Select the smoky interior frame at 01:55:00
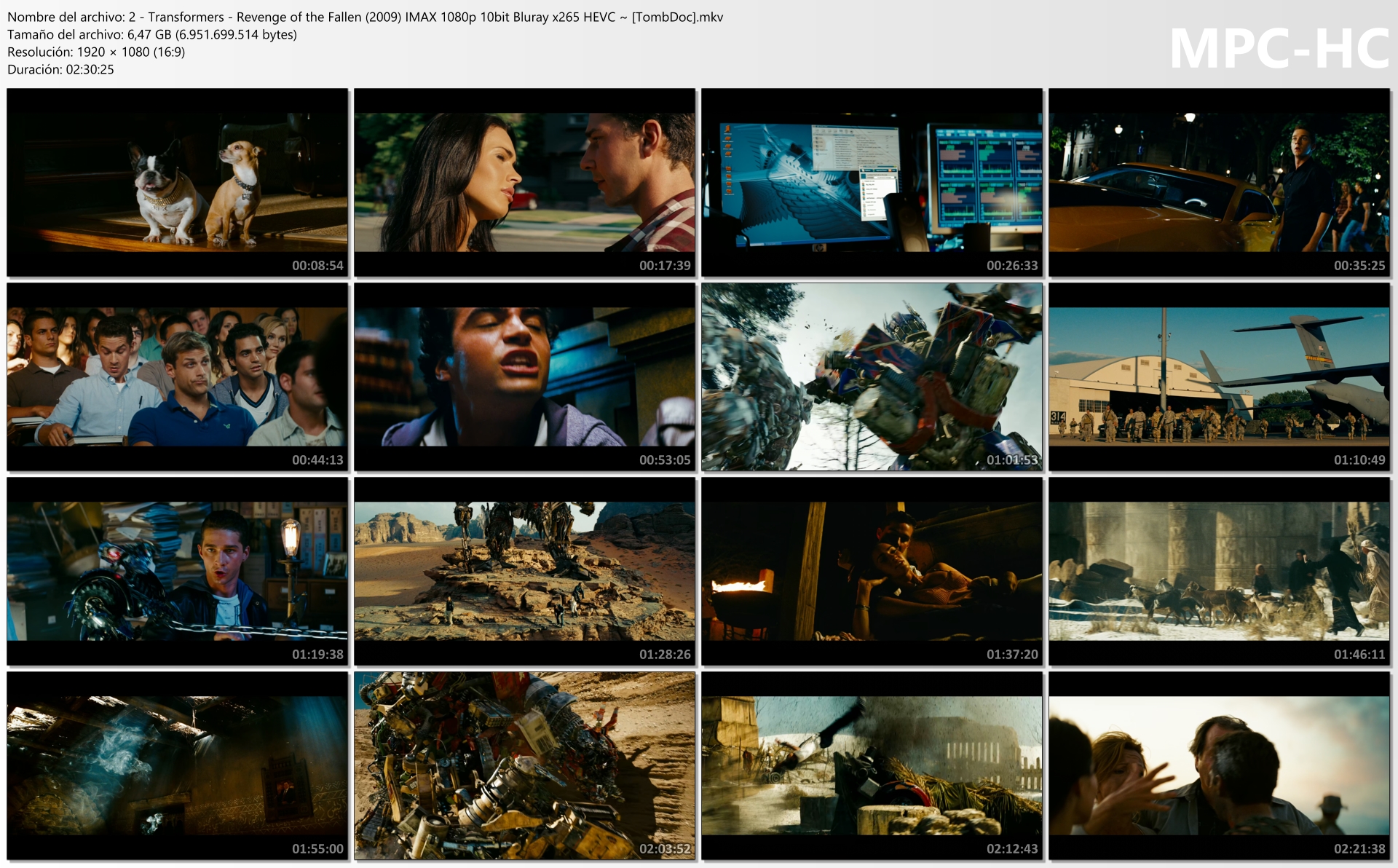This screenshot has height=868, width=1398. 177,765
